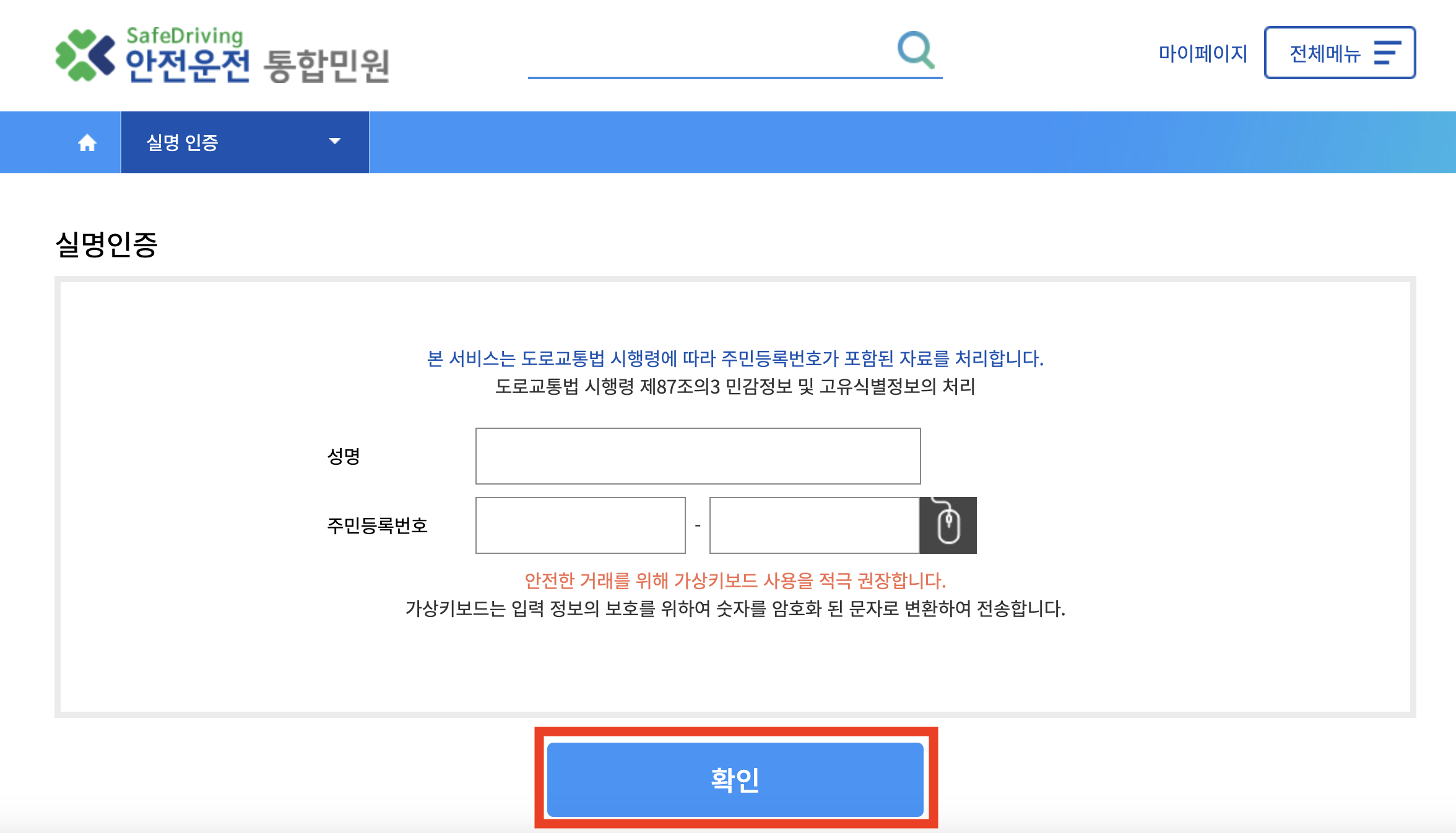
Task: Click the first 주민등록번호 input box
Action: pyautogui.click(x=580, y=525)
